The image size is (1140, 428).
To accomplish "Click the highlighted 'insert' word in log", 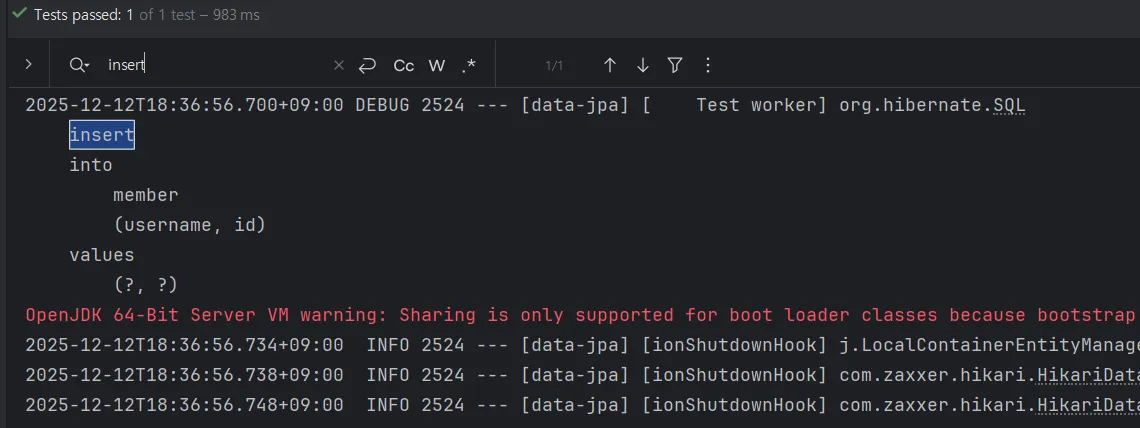I will pyautogui.click(x=102, y=135).
